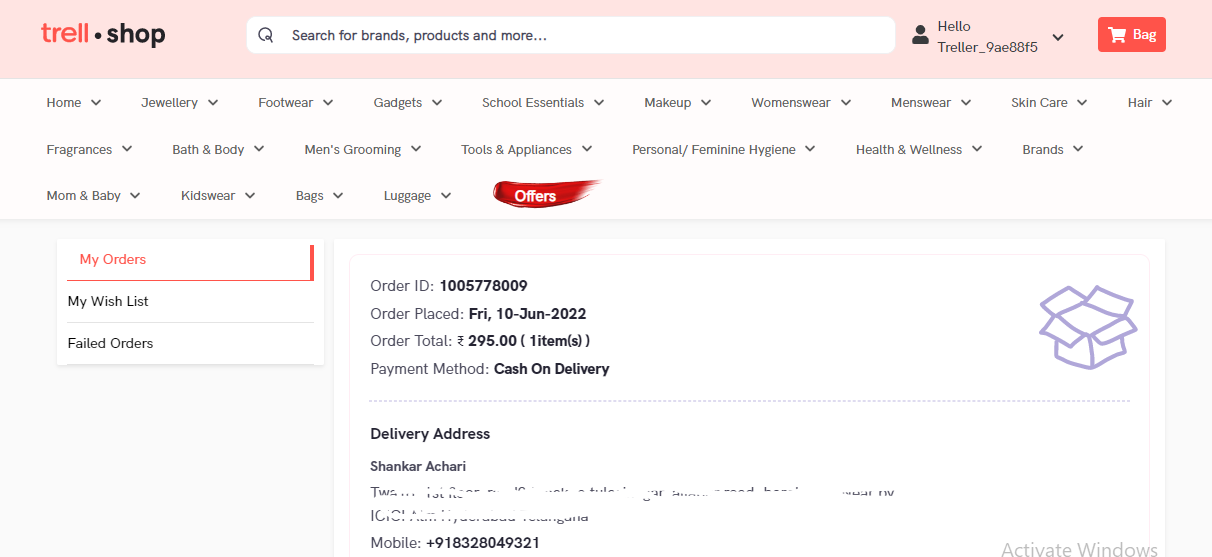Expand the Jewellery category menu
This screenshot has width=1212, height=557.
coord(179,102)
